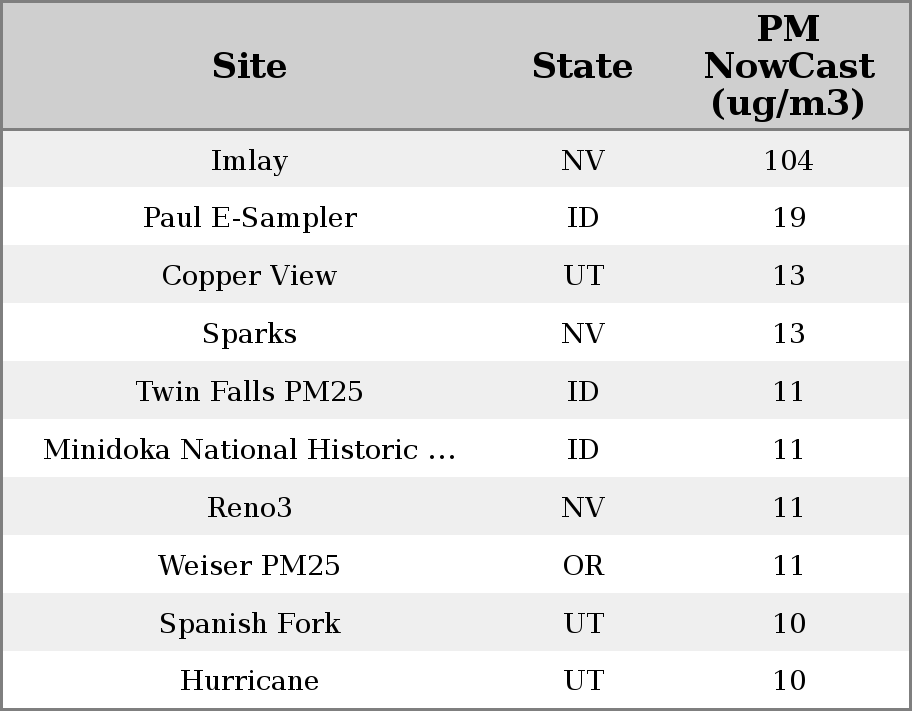Open the Spanish Fork site entry

coord(249,624)
